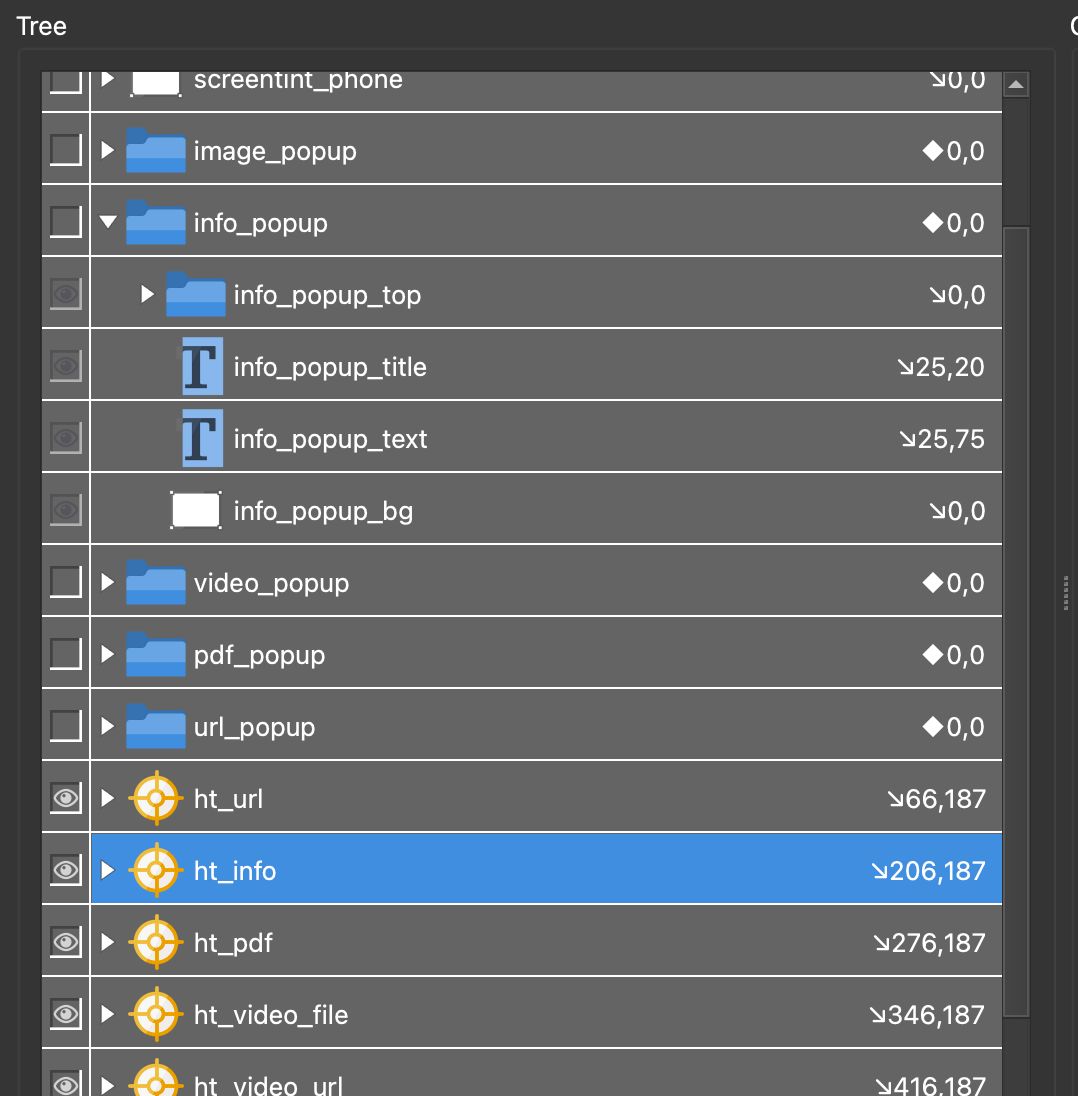Click the video_popup folder icon
The width and height of the screenshot is (1078, 1096).
coord(156,582)
